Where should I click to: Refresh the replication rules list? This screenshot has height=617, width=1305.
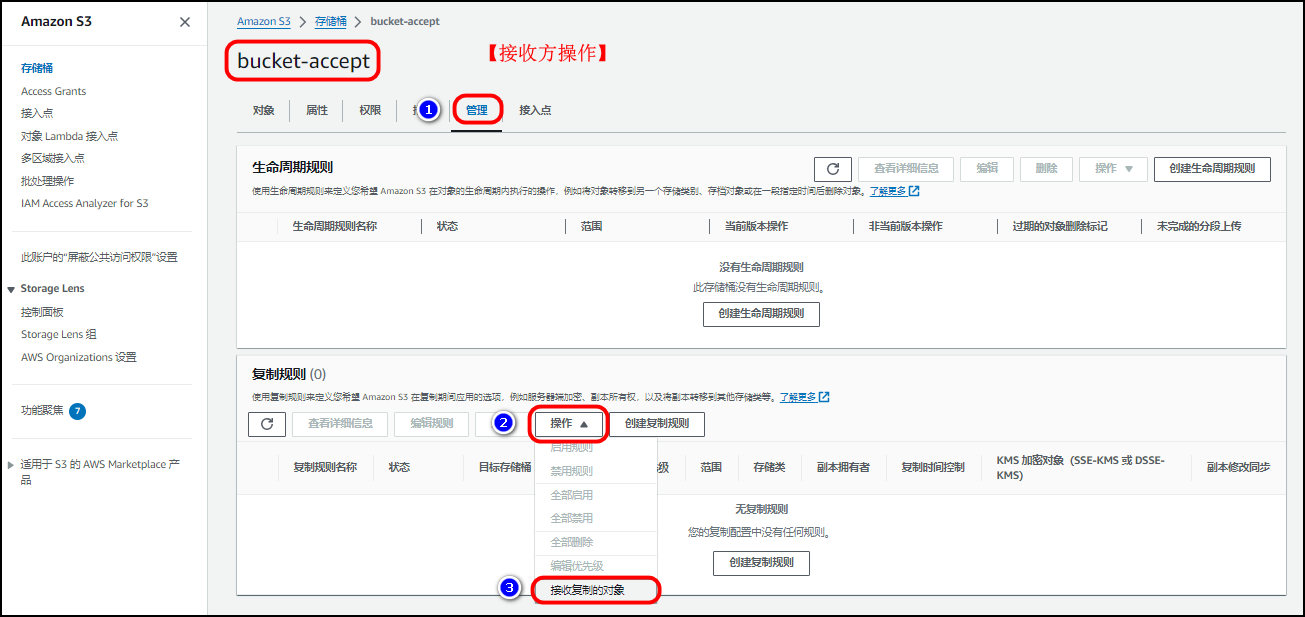tap(266, 424)
